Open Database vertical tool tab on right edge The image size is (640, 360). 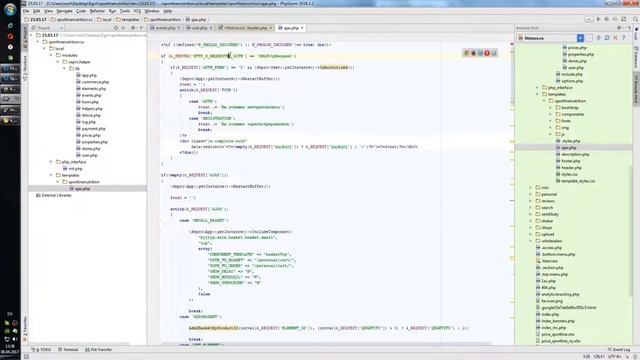click(x=636, y=57)
